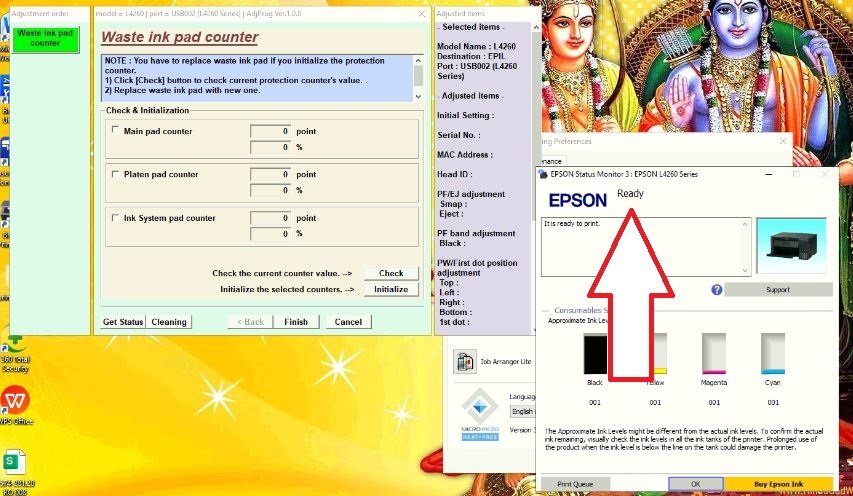Close the AdjProg waste ink window
Screen dimensions: 853x496
point(422,14)
